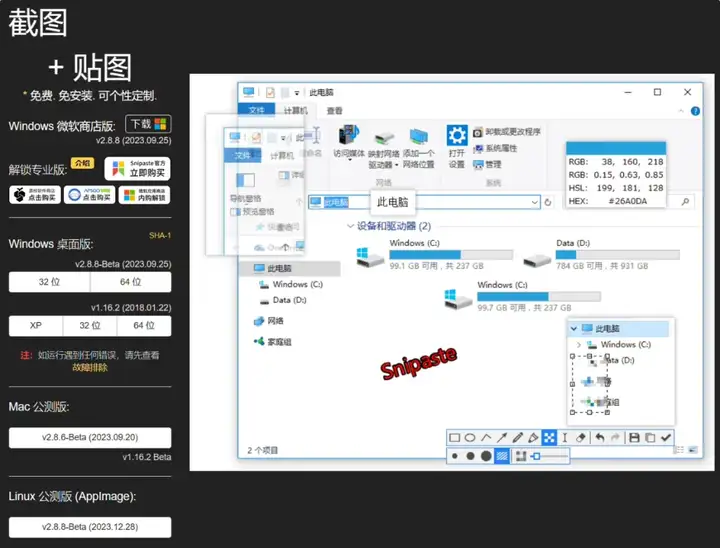Download v1.16.2 XP version
720x548 pixels.
[35, 325]
